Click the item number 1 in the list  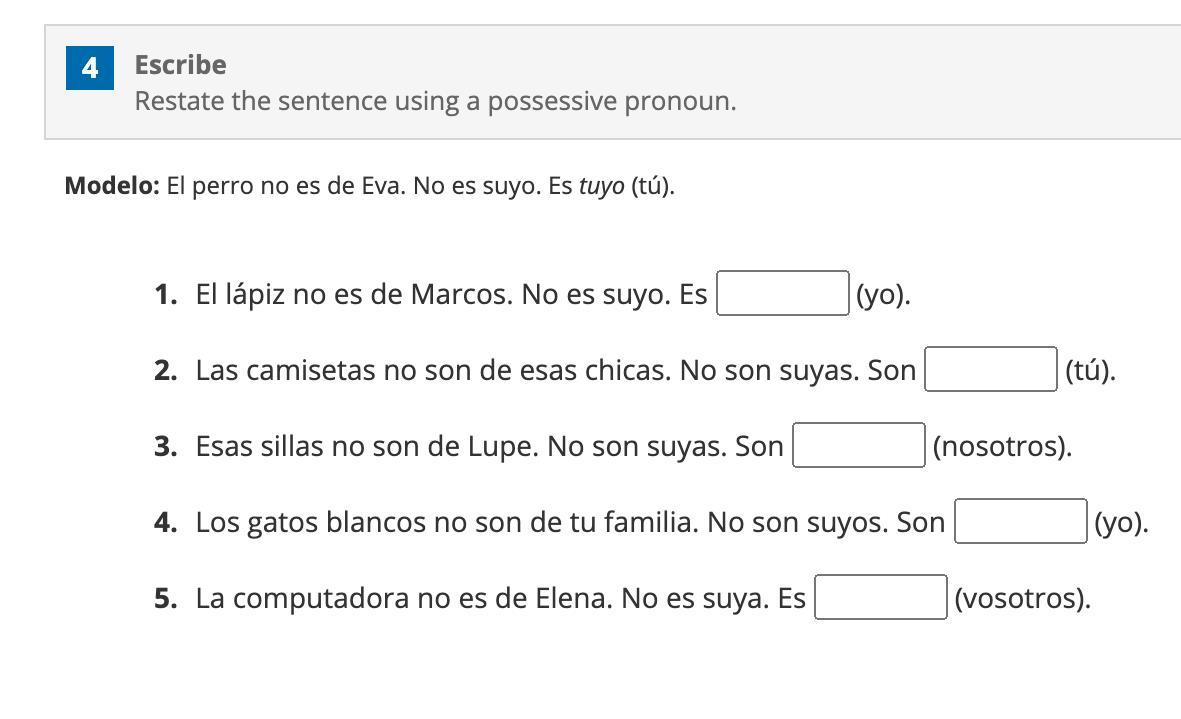click(166, 294)
